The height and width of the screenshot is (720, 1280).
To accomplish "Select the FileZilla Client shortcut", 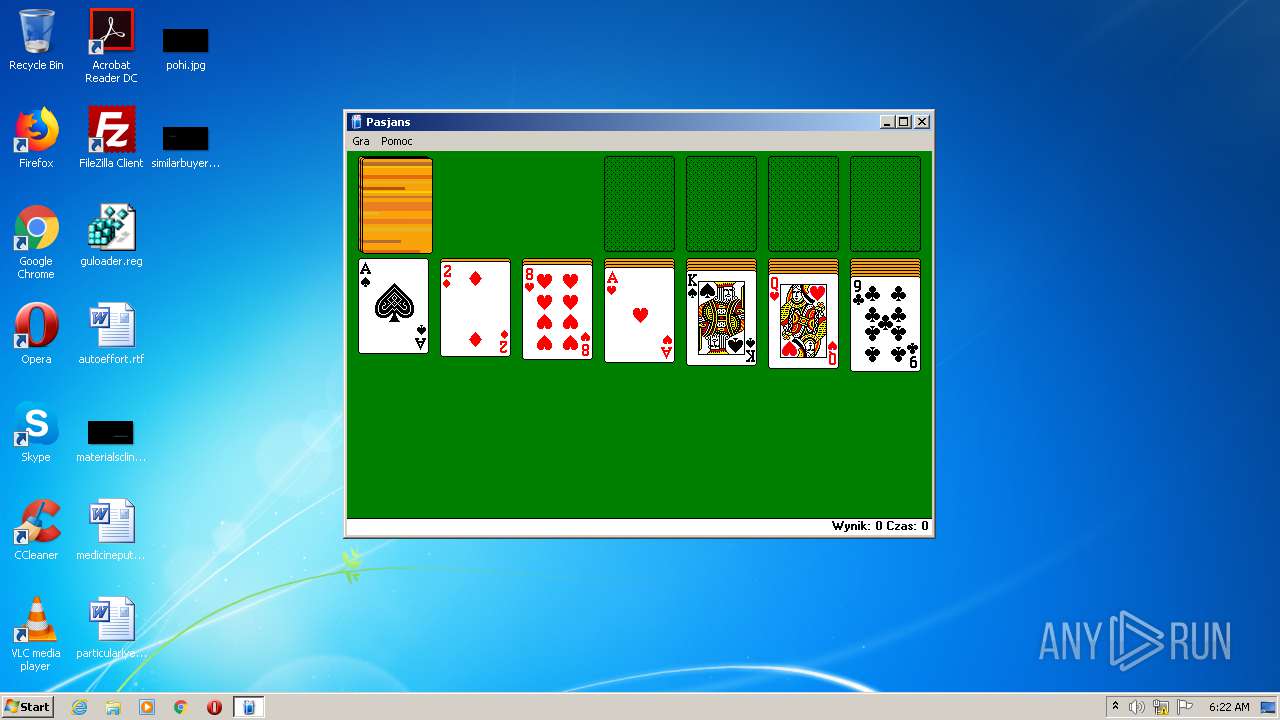I will click(x=111, y=138).
